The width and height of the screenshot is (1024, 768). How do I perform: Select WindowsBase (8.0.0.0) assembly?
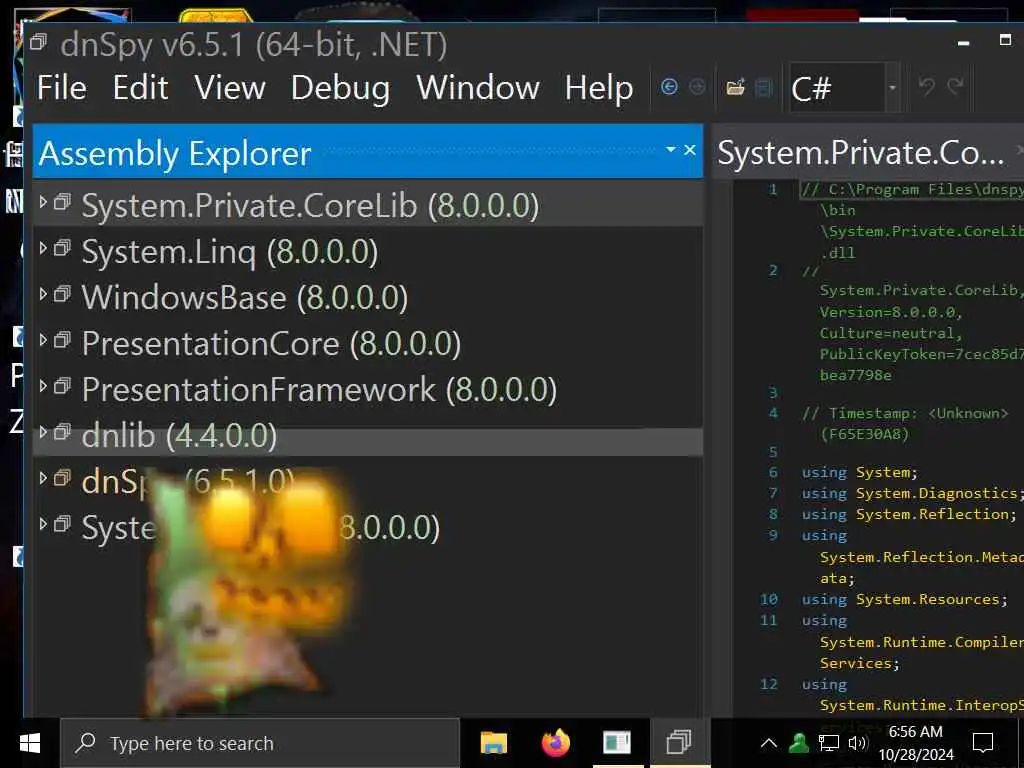click(245, 298)
